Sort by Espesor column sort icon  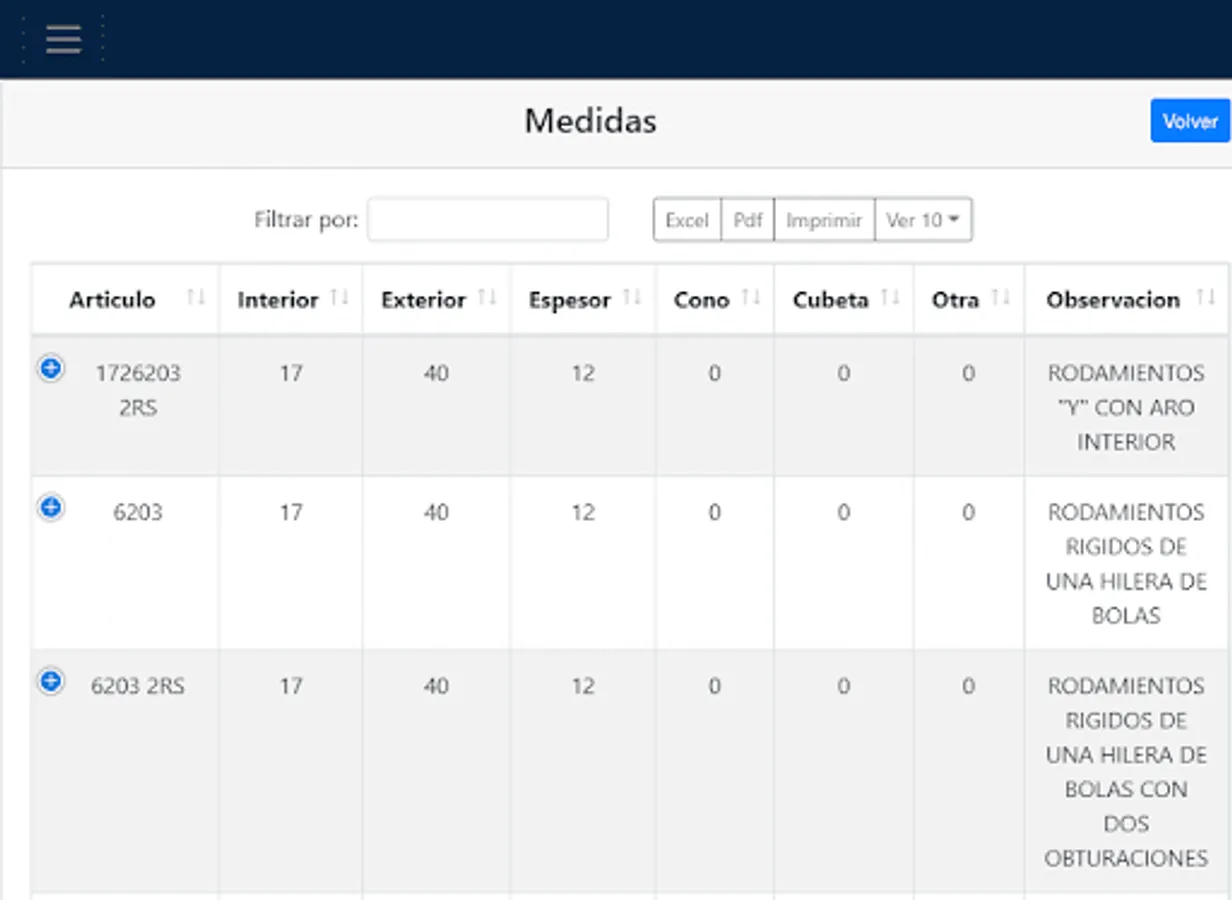point(632,298)
